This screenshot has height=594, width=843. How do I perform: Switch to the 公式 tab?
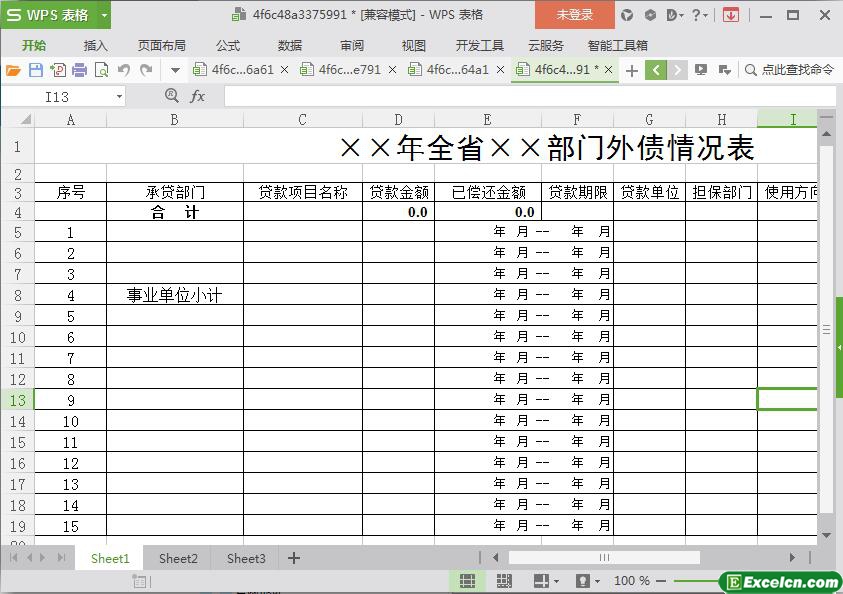[x=228, y=46]
